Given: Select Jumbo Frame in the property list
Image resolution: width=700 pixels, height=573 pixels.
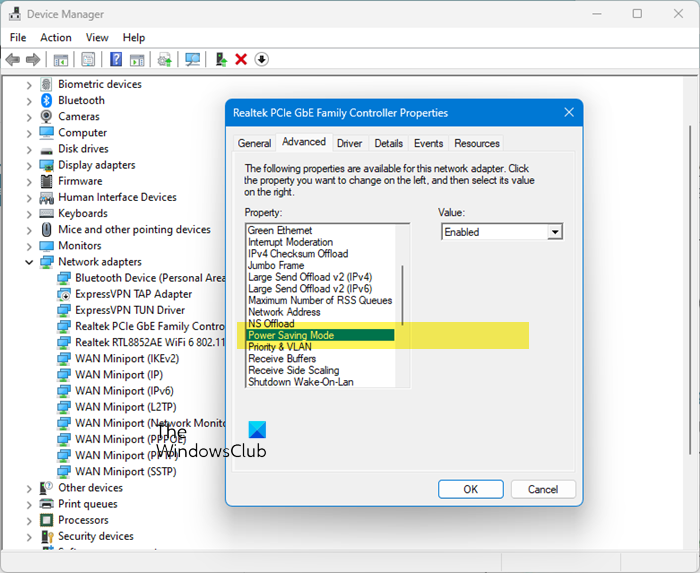Looking at the screenshot, I should tap(277, 266).
